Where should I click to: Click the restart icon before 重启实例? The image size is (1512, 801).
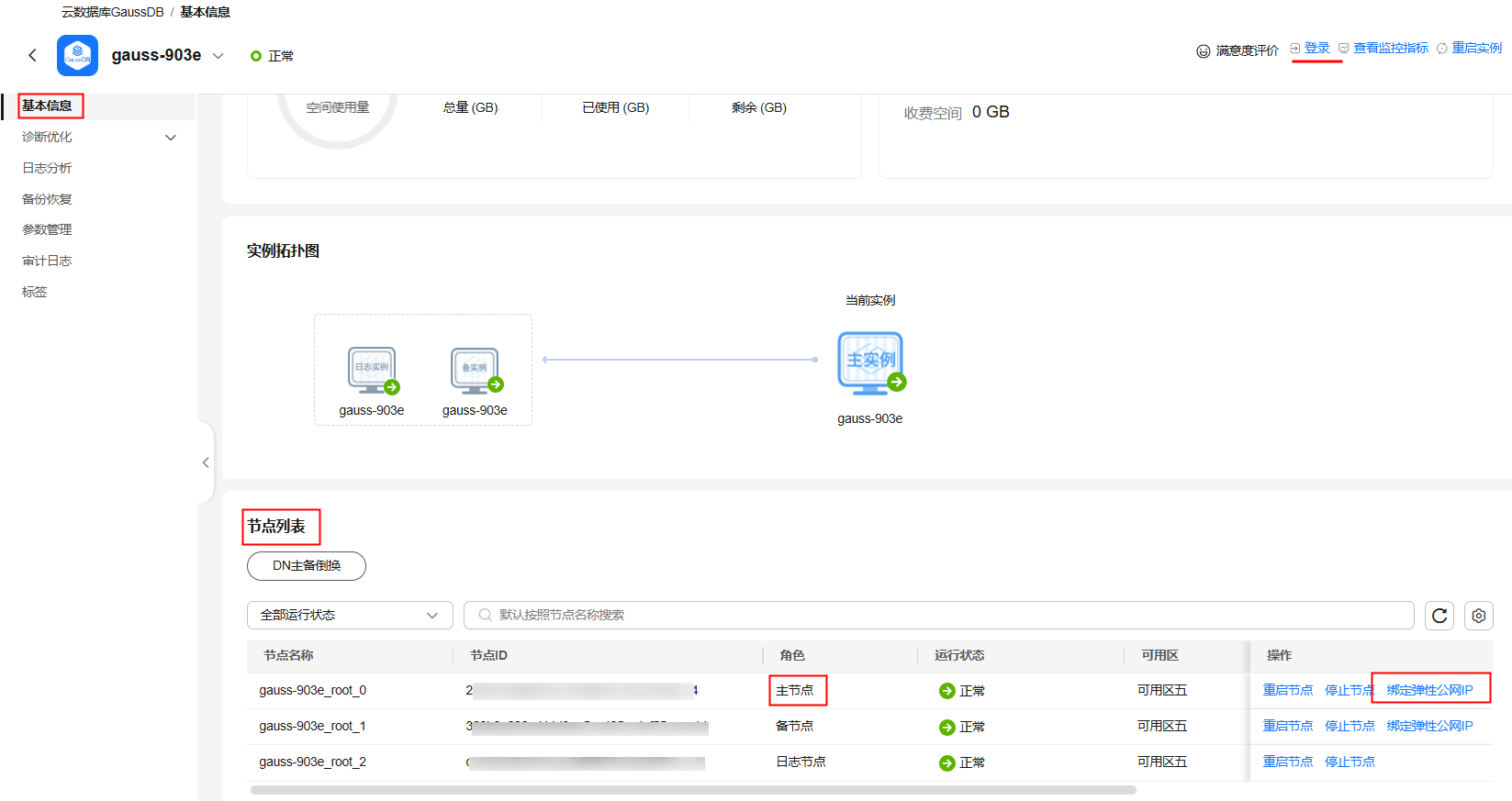(x=1442, y=48)
